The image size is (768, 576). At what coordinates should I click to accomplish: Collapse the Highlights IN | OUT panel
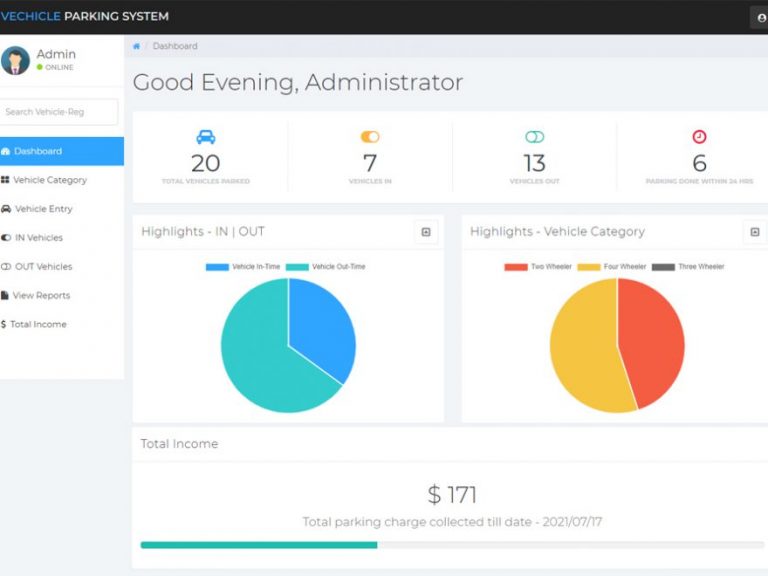click(426, 232)
